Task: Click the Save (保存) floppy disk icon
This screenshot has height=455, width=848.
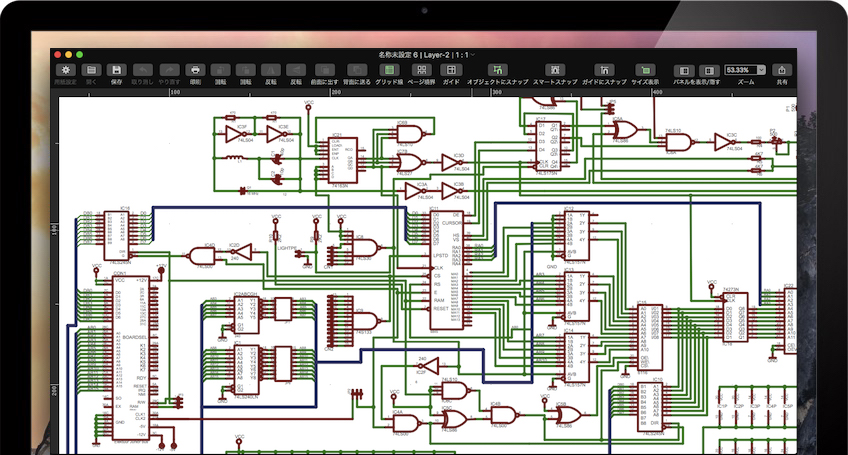Action: pyautogui.click(x=117, y=70)
